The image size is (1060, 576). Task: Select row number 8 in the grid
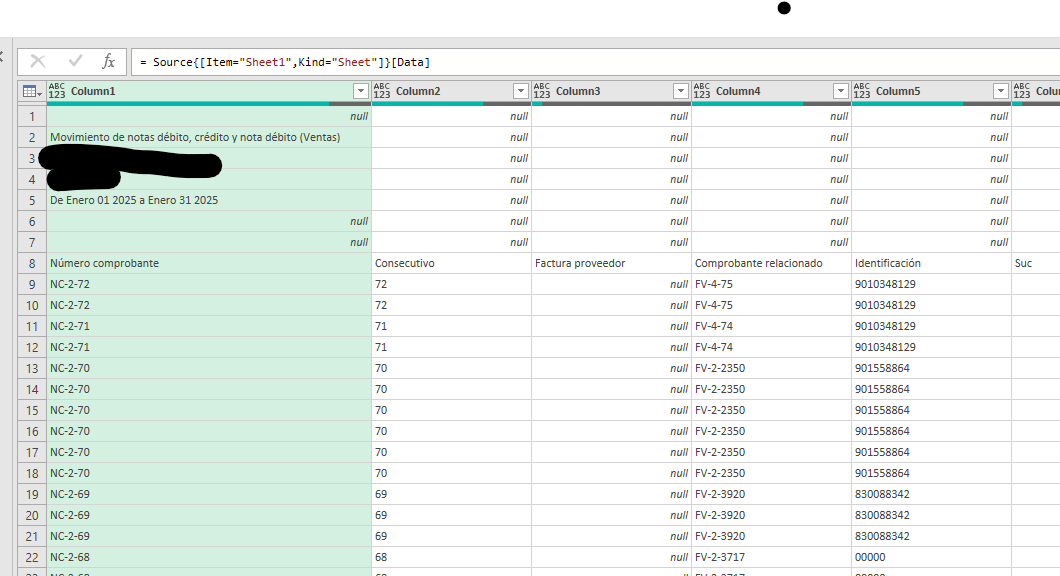tap(32, 263)
